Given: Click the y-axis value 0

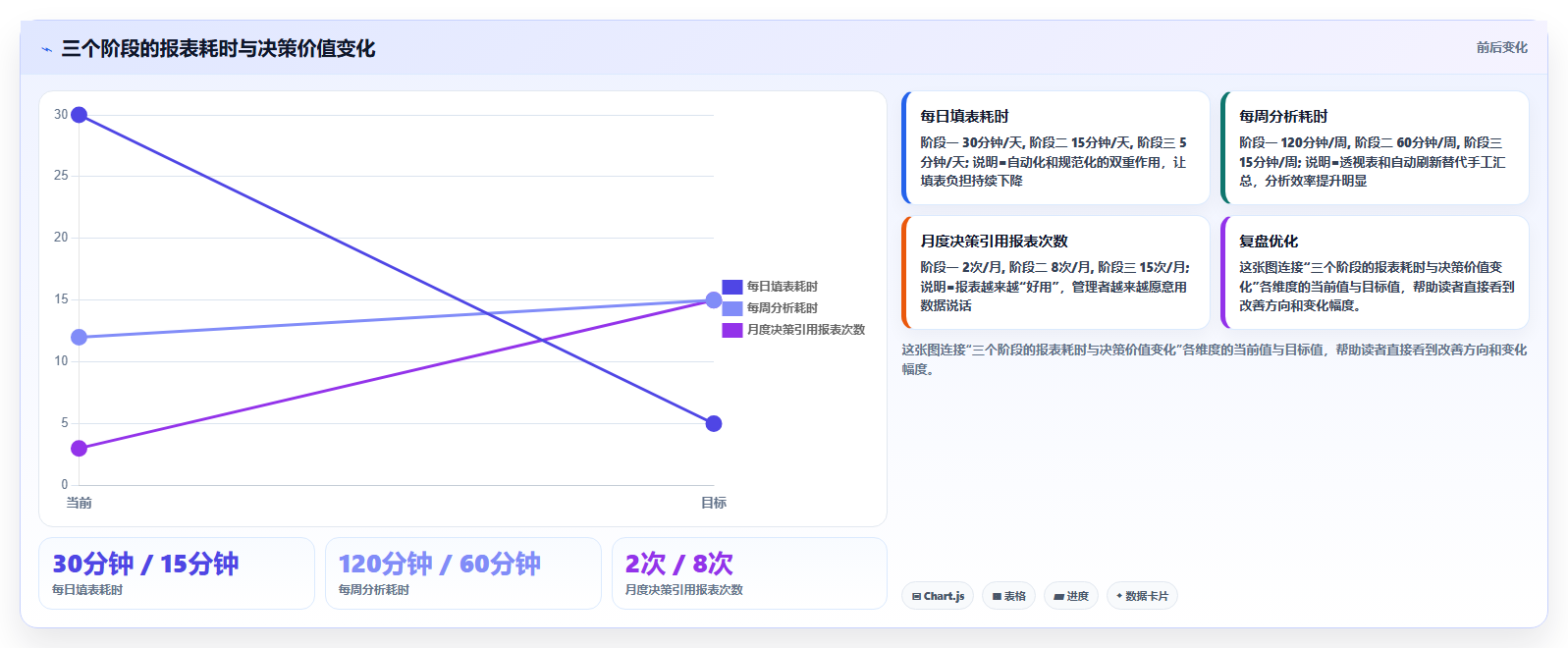Looking at the screenshot, I should tap(65, 484).
